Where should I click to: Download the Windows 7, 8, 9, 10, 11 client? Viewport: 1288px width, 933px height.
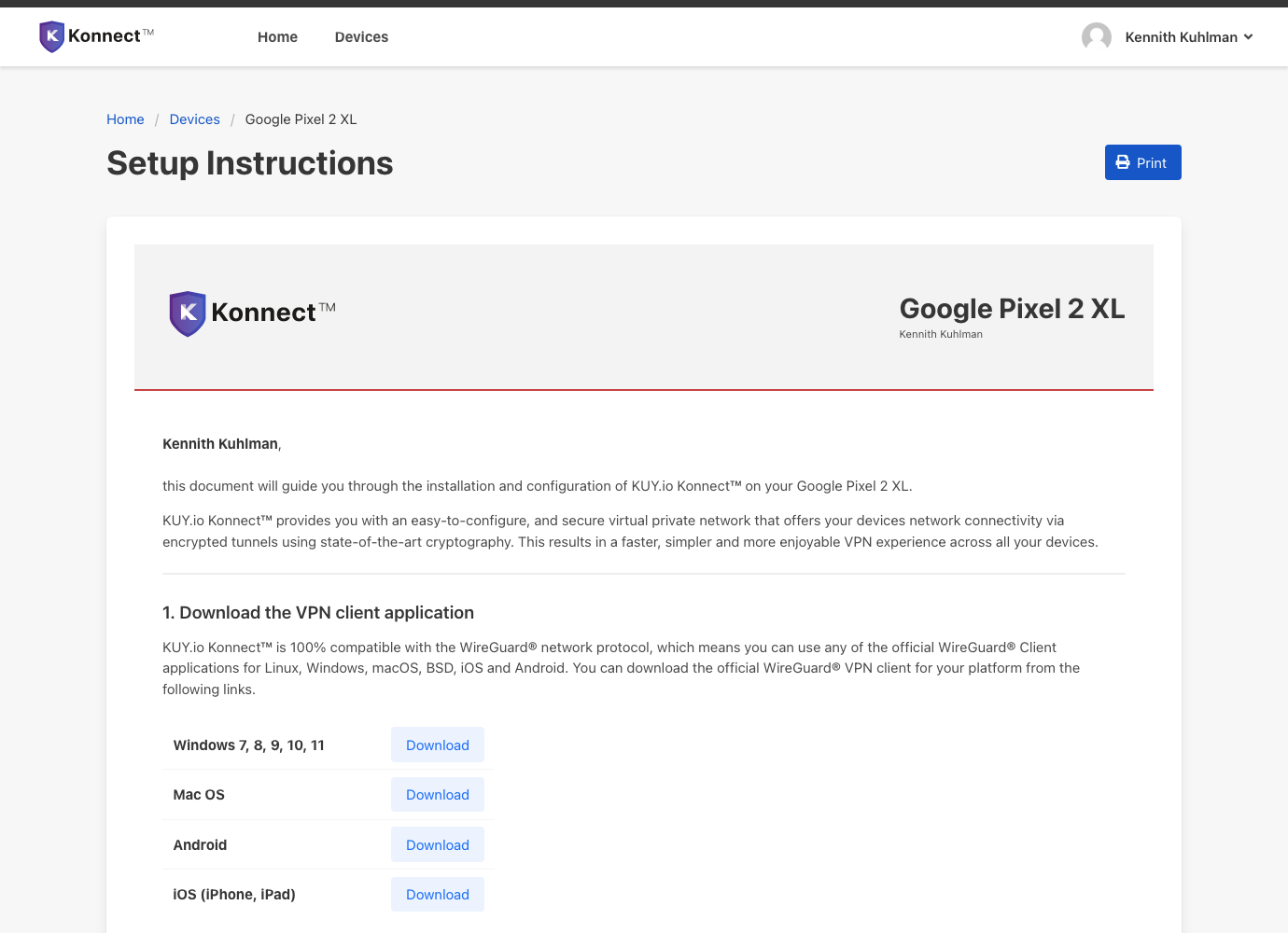[x=438, y=745]
